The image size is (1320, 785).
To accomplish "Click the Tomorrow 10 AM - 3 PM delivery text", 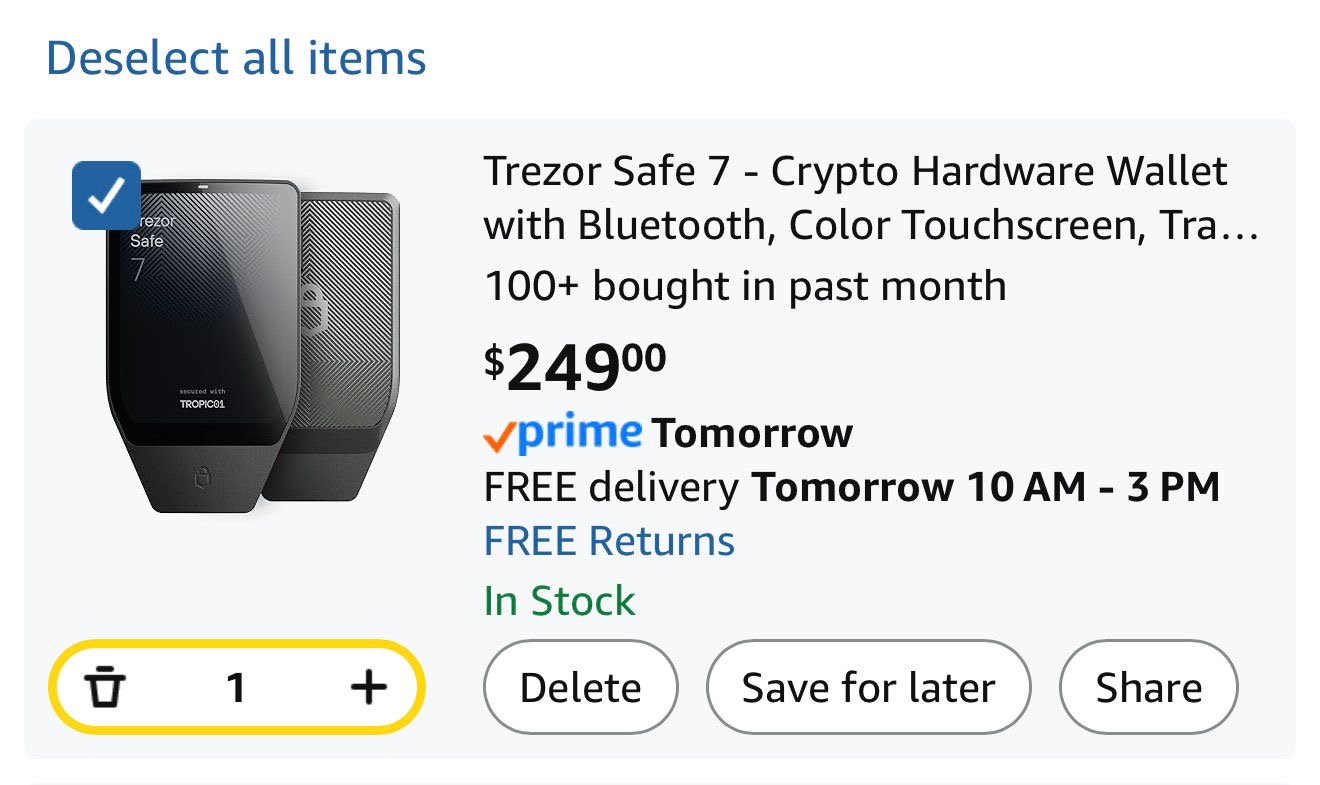I will (x=985, y=487).
